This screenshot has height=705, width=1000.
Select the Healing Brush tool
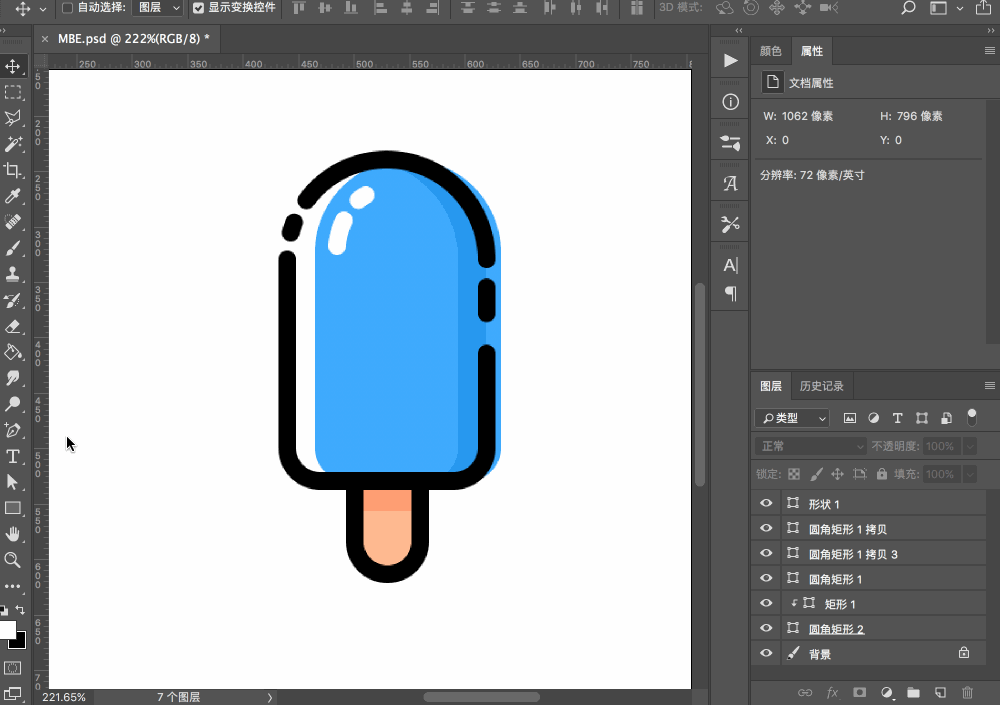tap(13, 222)
